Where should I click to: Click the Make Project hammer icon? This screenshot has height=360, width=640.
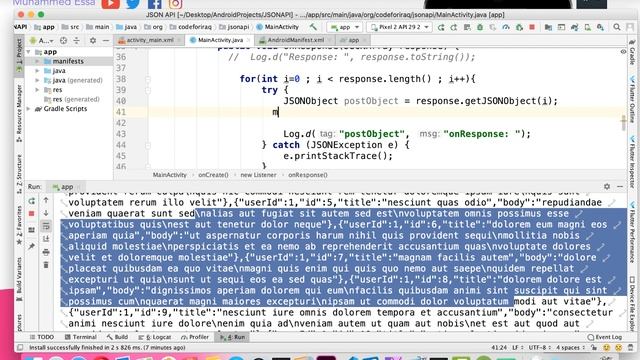click(313, 27)
